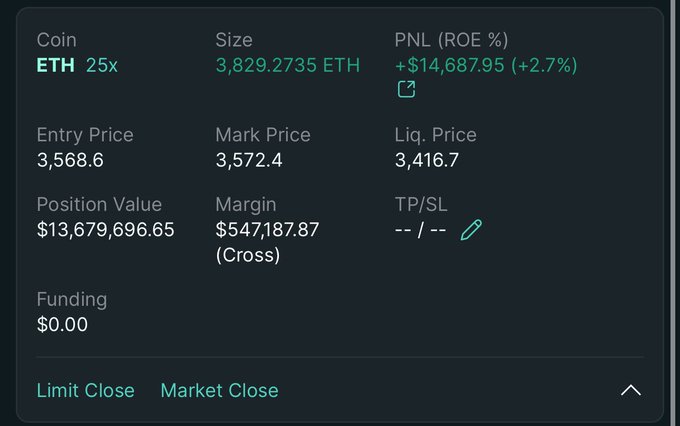Edit TP/SL with the pencil icon
680x426 pixels.
point(471,230)
